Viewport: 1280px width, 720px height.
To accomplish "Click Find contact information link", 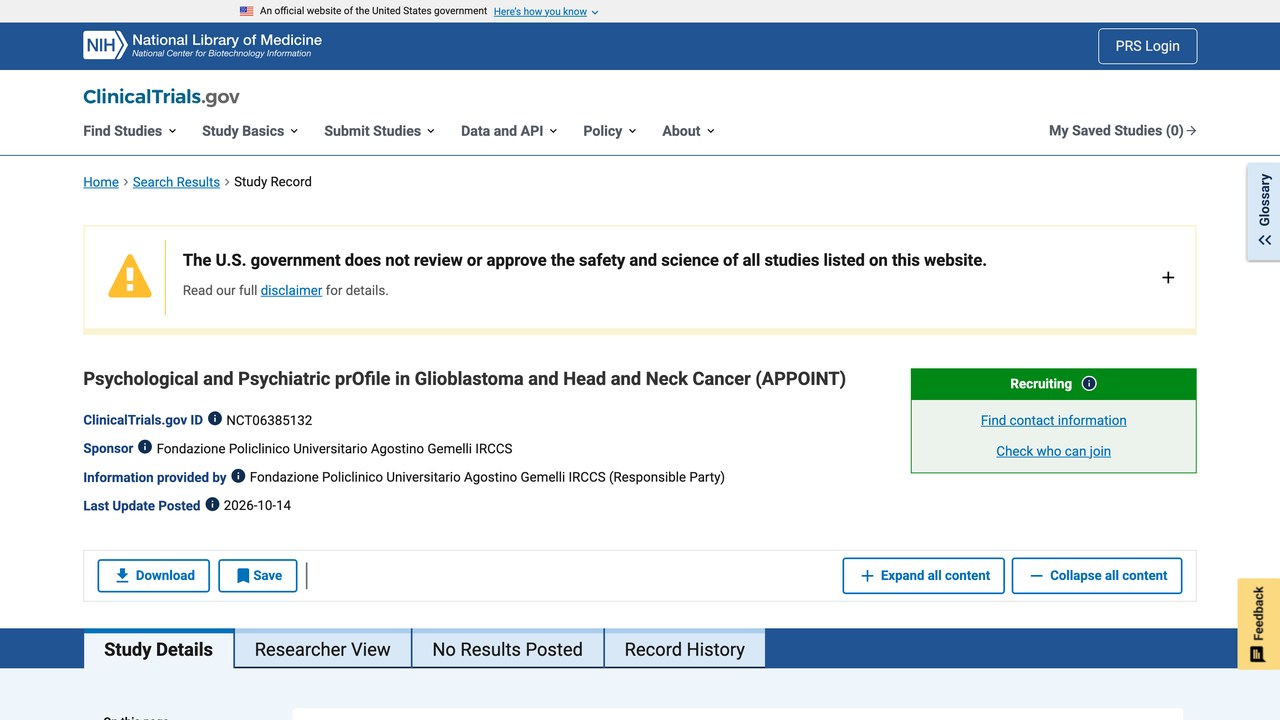I will click(x=1054, y=420).
